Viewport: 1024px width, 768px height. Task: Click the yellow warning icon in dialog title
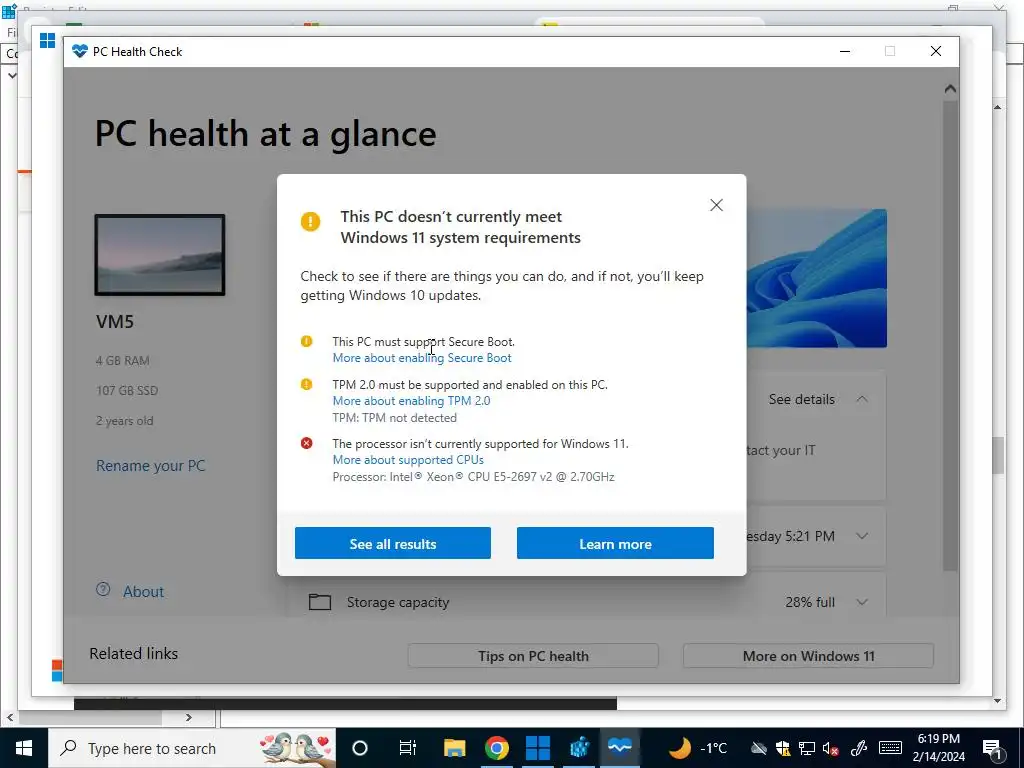coord(310,222)
